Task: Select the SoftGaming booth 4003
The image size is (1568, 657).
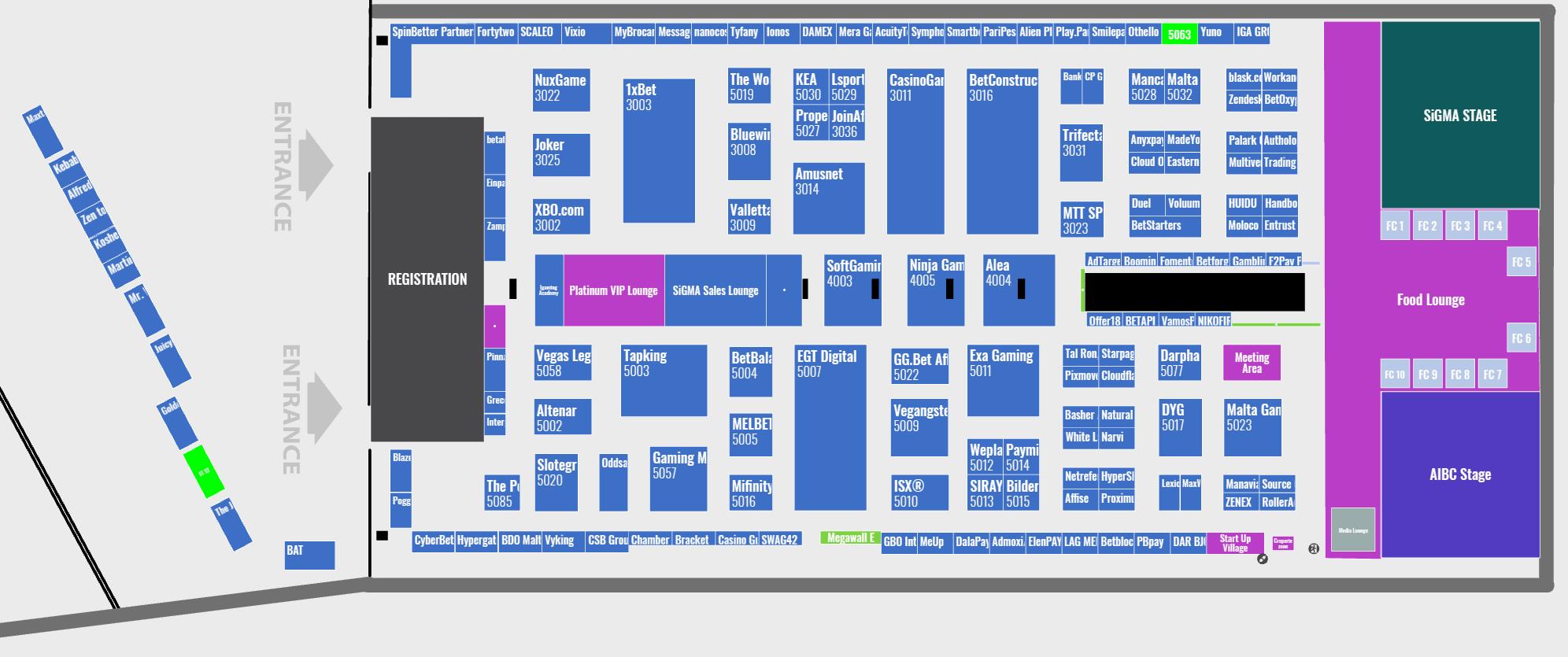Action: tap(852, 290)
